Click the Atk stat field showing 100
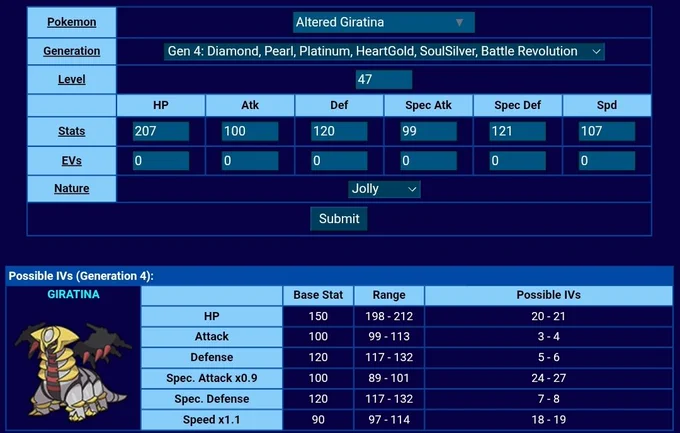Viewport: 680px width, 433px height. coord(250,131)
